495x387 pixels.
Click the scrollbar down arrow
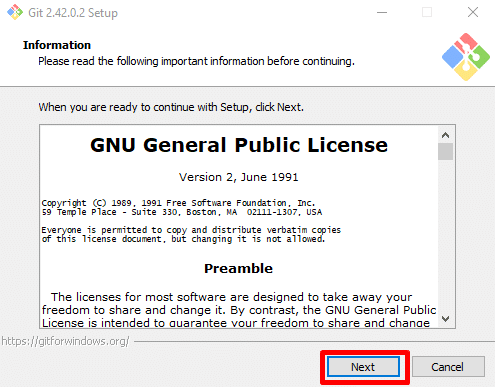445,319
